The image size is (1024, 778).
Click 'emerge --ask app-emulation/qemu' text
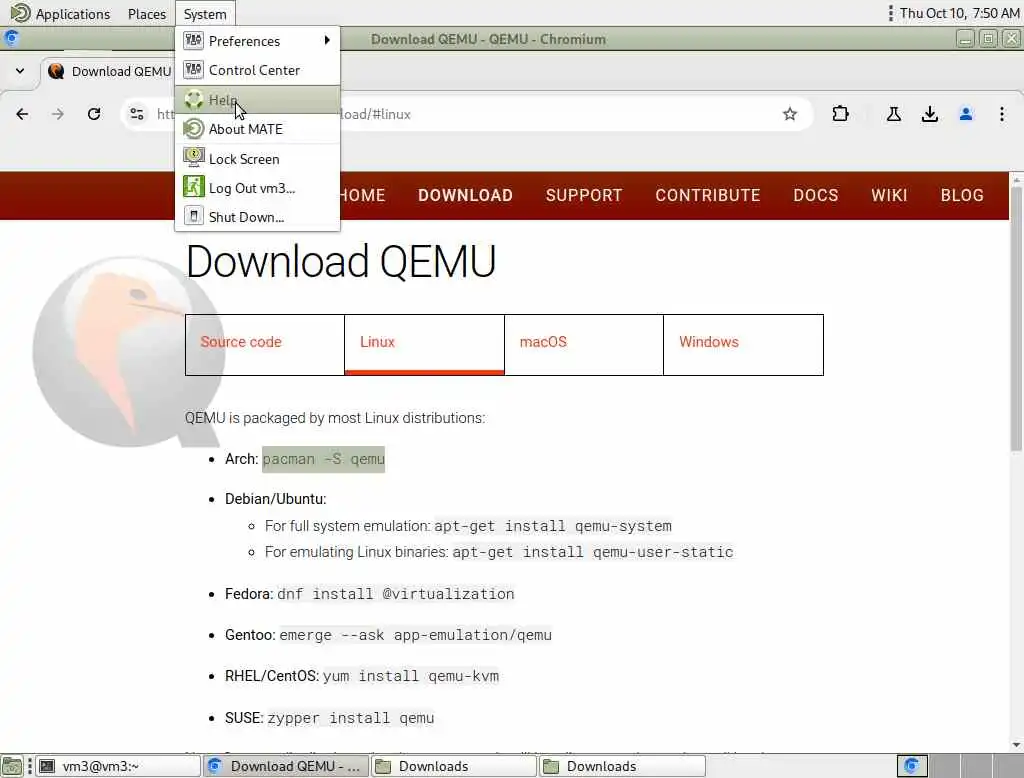tap(415, 636)
